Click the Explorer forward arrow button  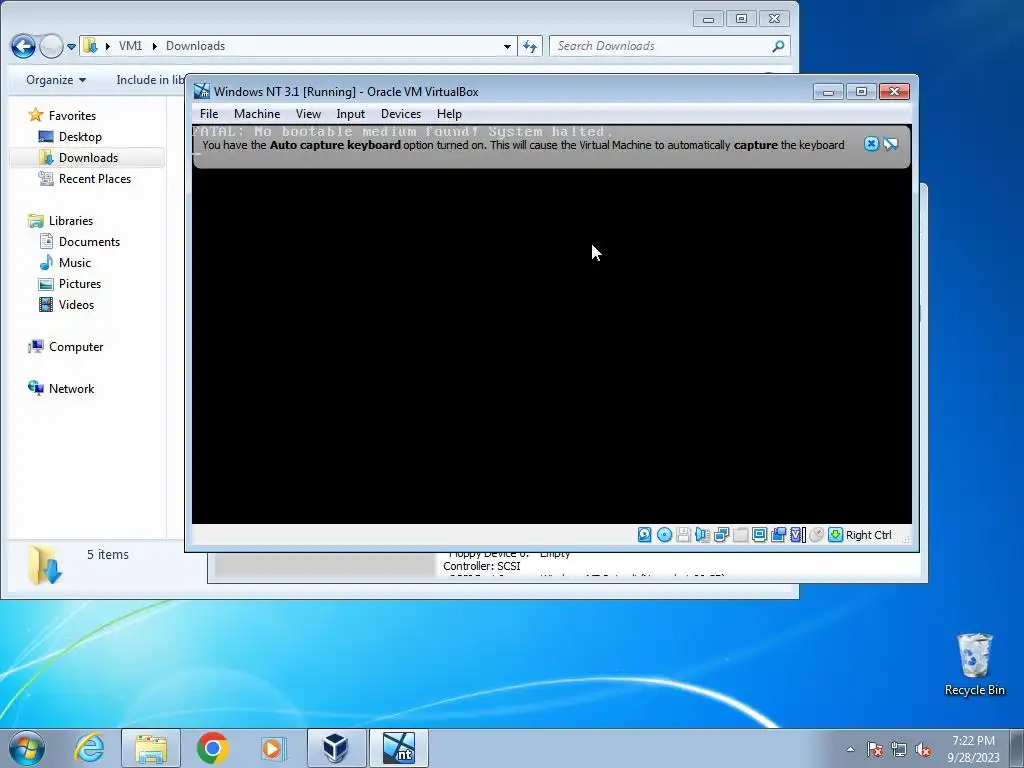(52, 46)
